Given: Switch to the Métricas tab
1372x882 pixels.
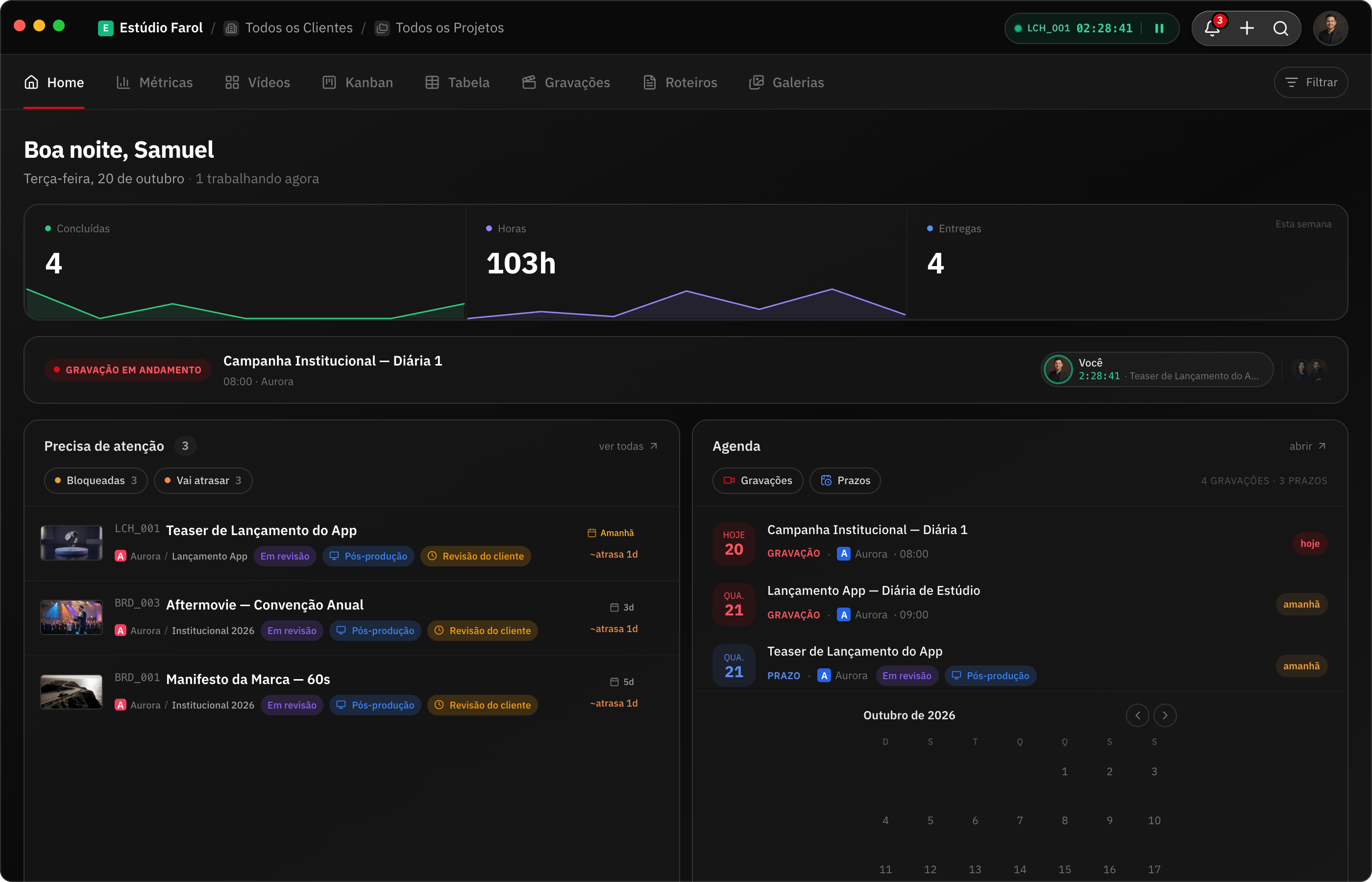Looking at the screenshot, I should pyautogui.click(x=155, y=82).
